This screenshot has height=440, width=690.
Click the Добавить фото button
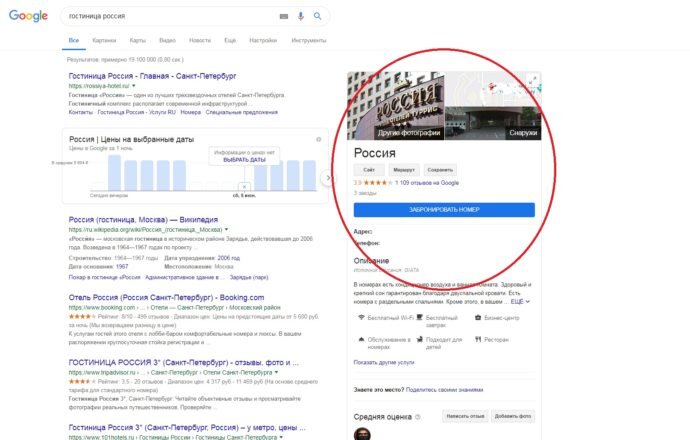[x=513, y=416]
